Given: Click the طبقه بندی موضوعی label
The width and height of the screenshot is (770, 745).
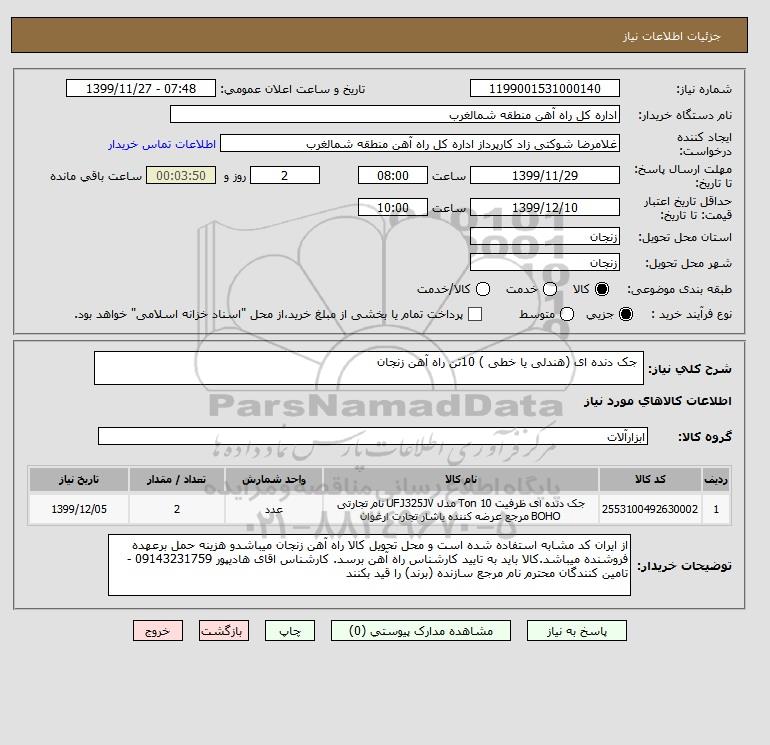Looking at the screenshot, I should [x=679, y=289].
